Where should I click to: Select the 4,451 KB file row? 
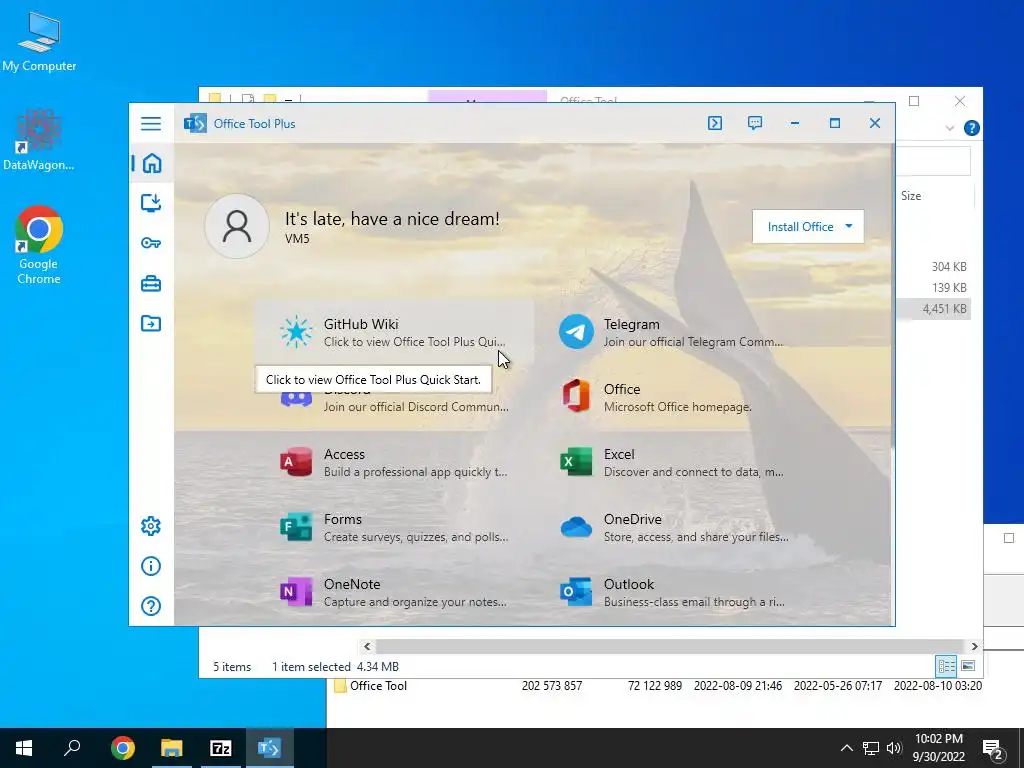coord(934,309)
